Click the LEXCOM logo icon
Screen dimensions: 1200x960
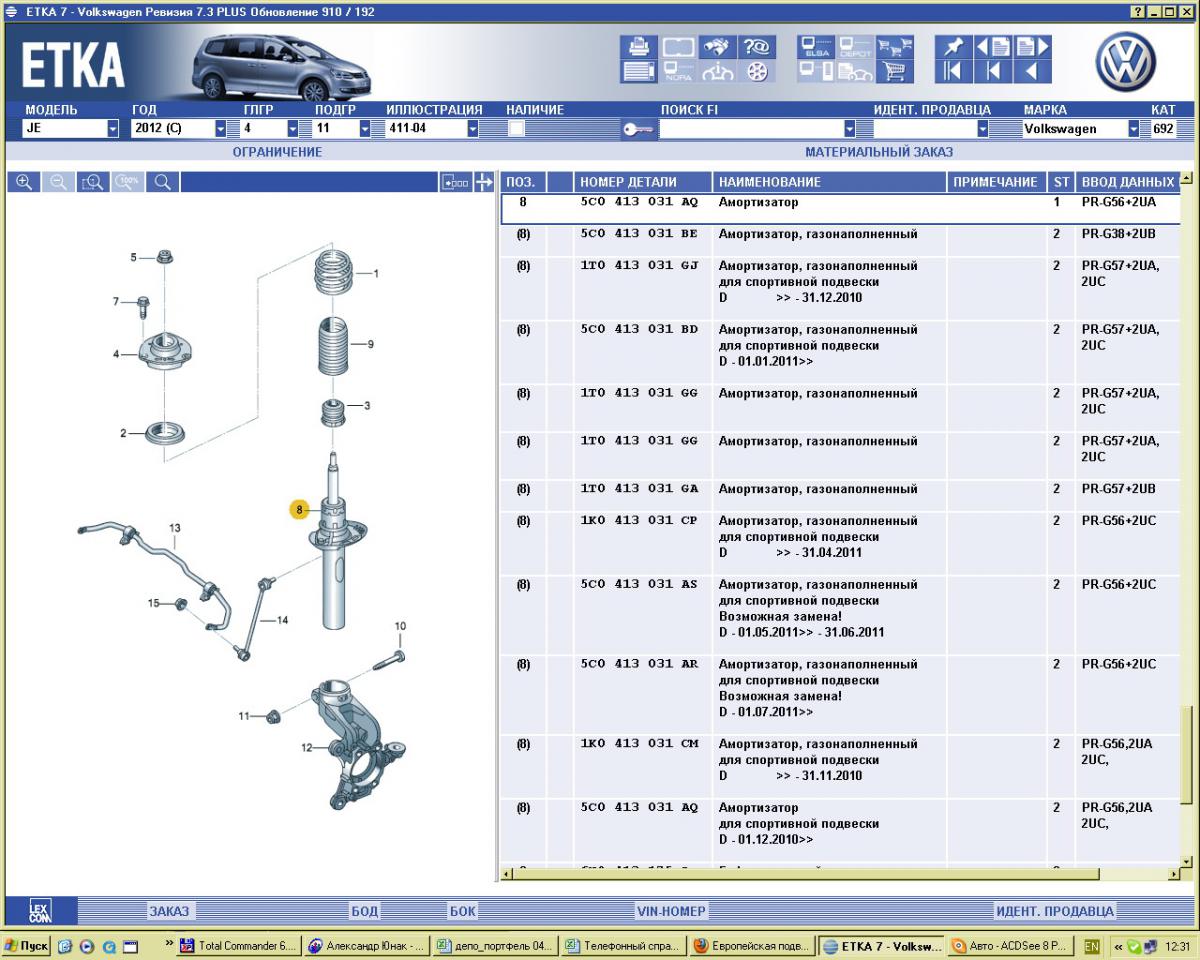point(39,911)
